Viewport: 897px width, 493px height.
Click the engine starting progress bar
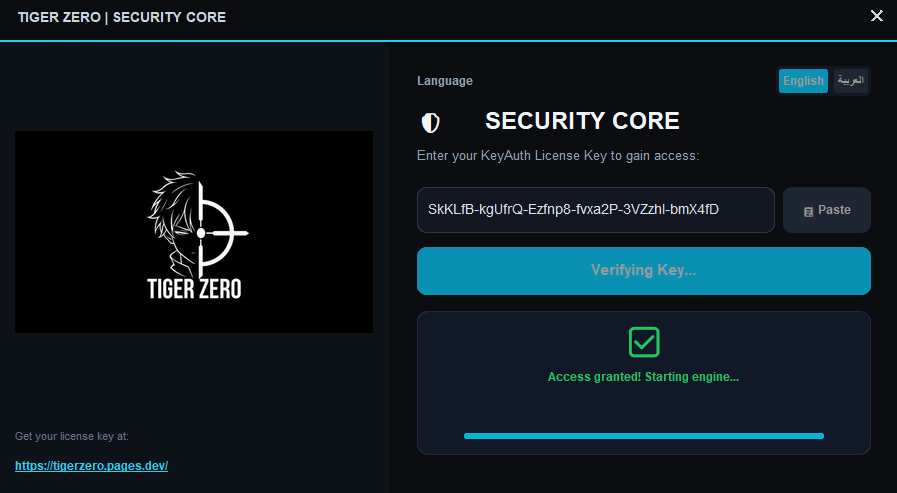(644, 436)
